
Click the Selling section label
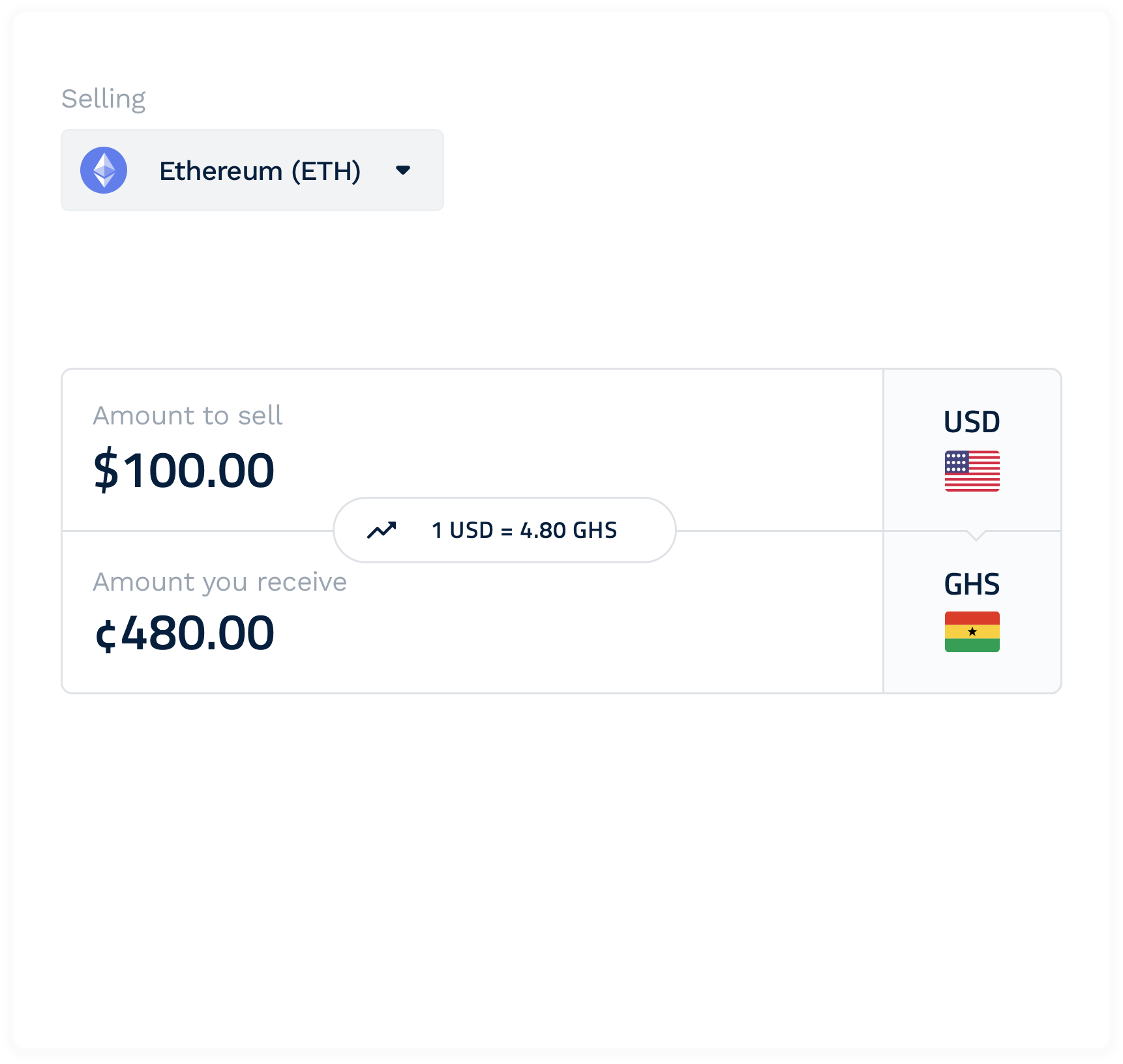coord(103,98)
